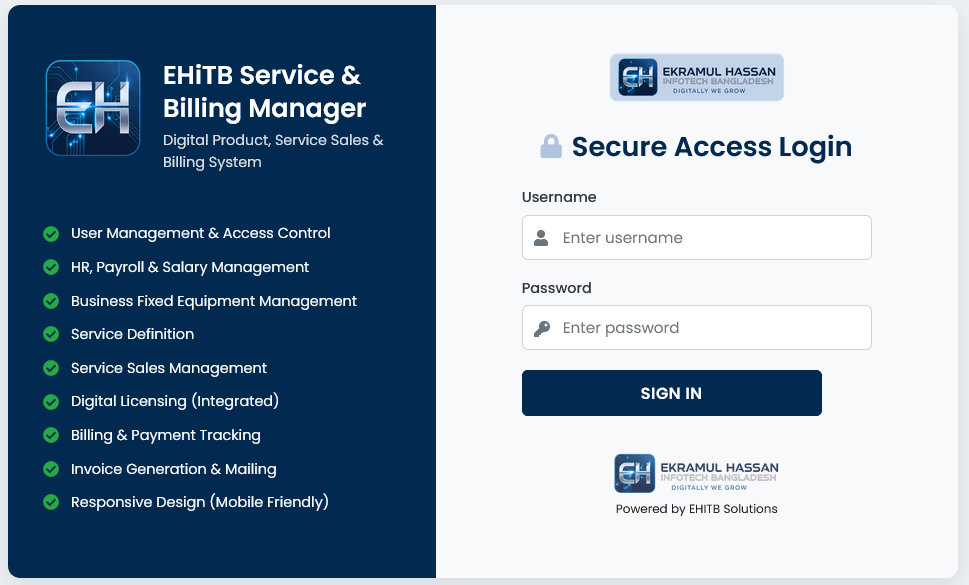The width and height of the screenshot is (969, 585).
Task: Click the Ekramul Hassan logo above Powered by text
Action: [696, 473]
